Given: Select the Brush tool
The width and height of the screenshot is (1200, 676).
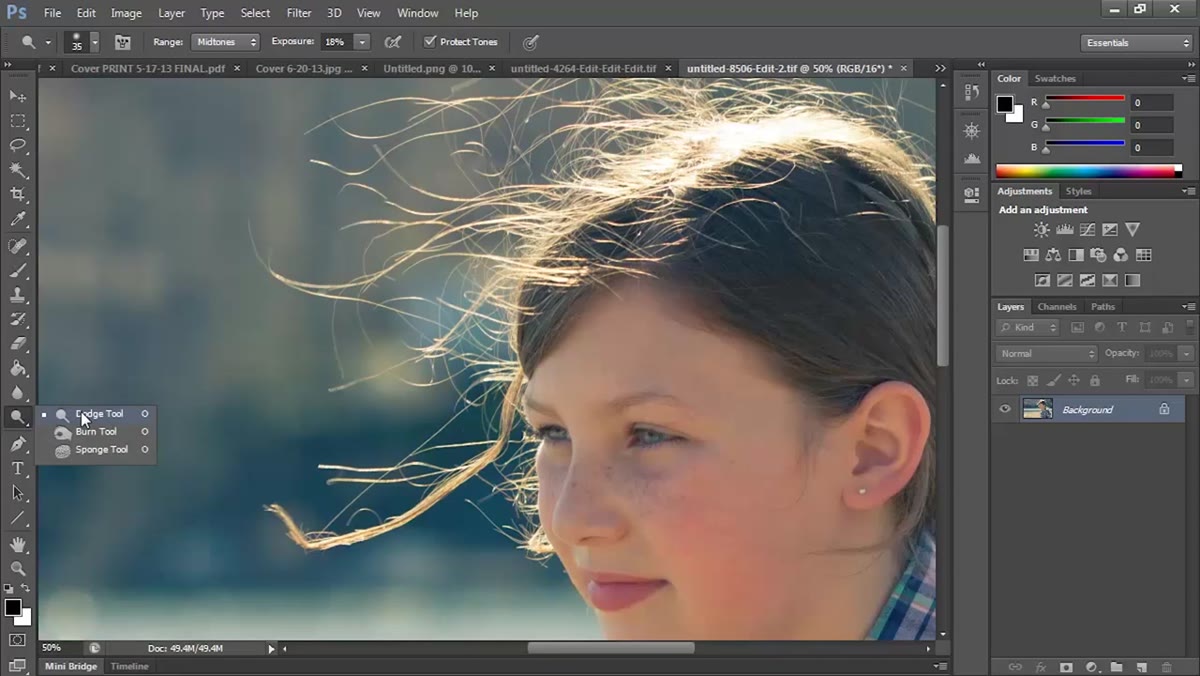Looking at the screenshot, I should [18, 271].
